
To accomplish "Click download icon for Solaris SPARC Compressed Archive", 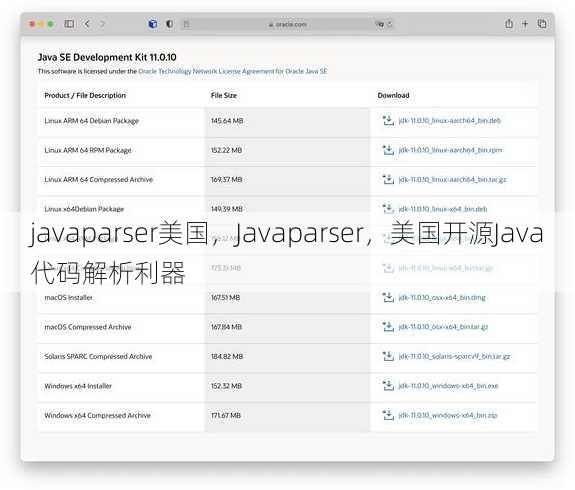I will point(388,356).
